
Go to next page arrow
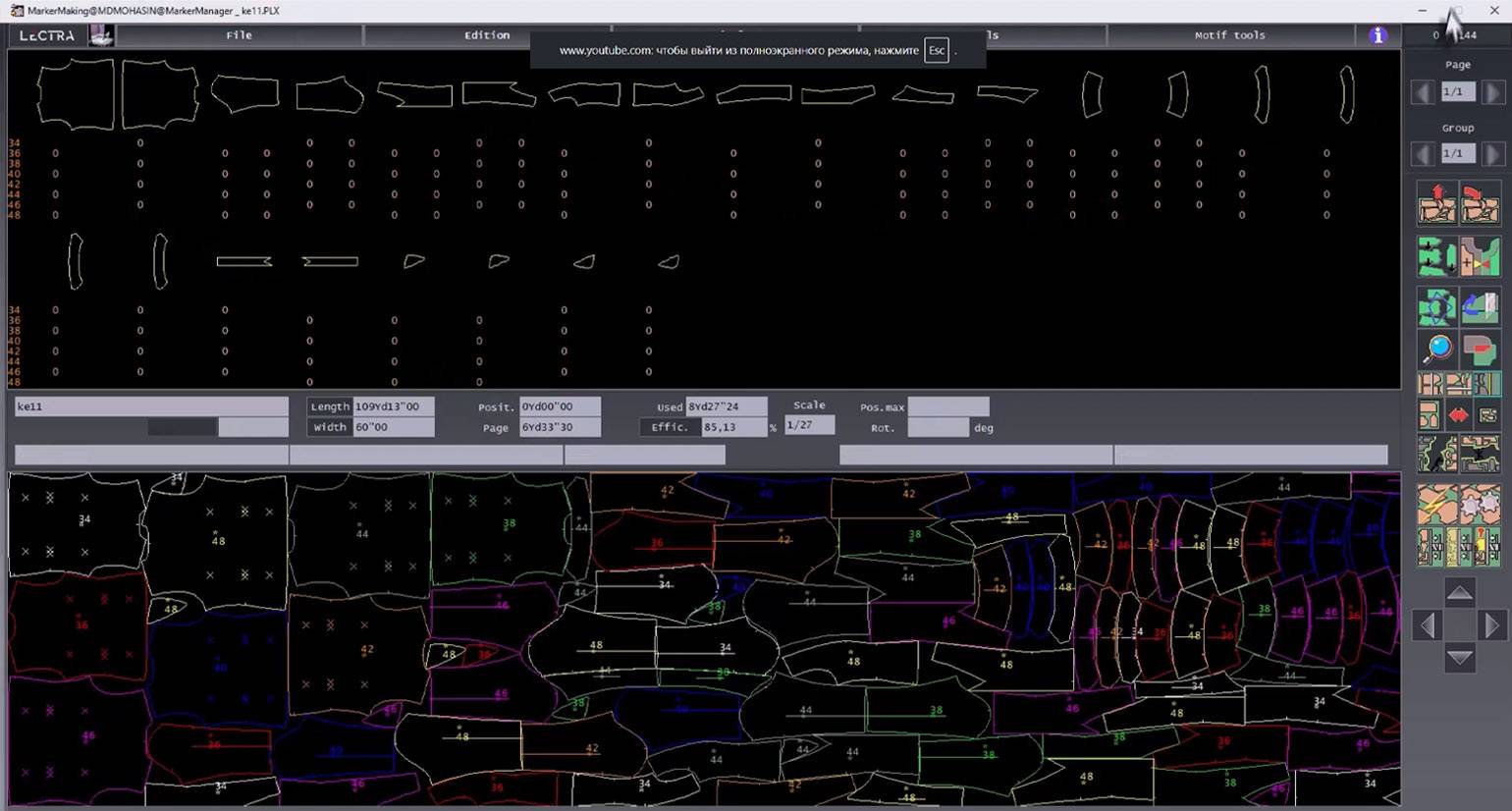coord(1492,92)
